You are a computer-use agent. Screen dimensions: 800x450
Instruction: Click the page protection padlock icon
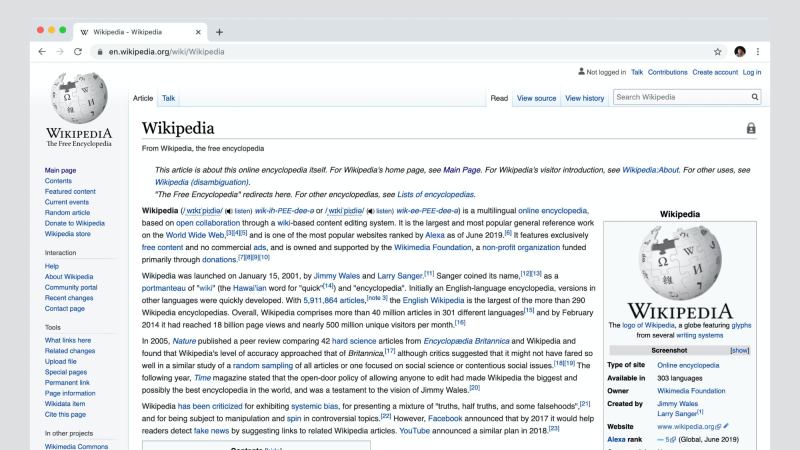[x=751, y=129]
